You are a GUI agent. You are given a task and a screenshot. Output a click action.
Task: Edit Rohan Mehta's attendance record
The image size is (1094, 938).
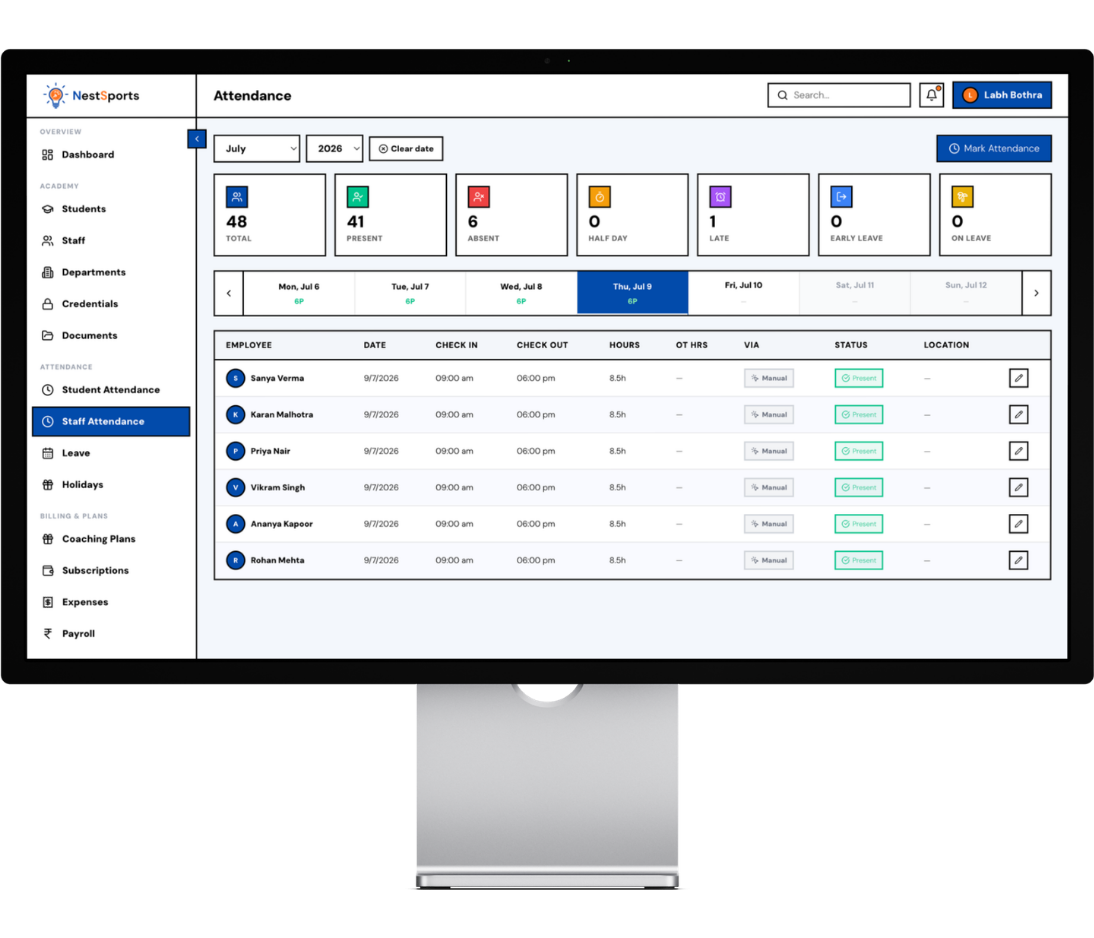tap(1018, 560)
